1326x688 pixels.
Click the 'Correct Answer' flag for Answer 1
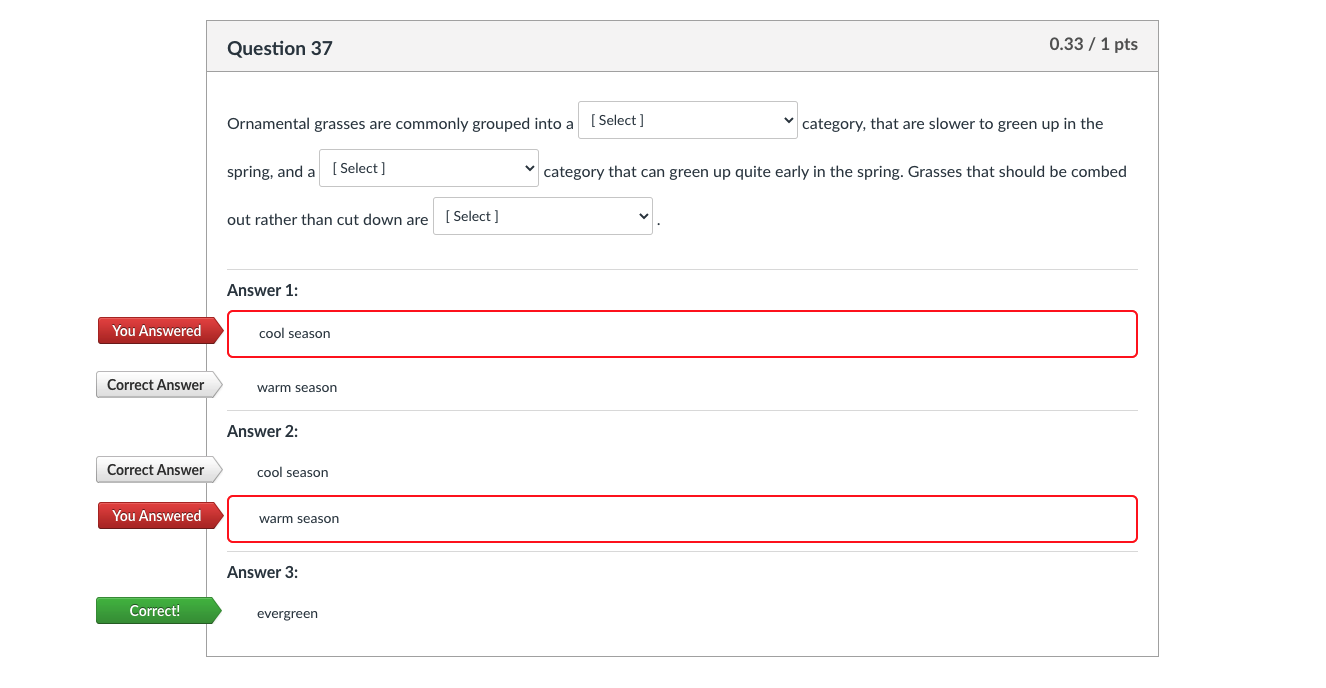click(x=159, y=385)
